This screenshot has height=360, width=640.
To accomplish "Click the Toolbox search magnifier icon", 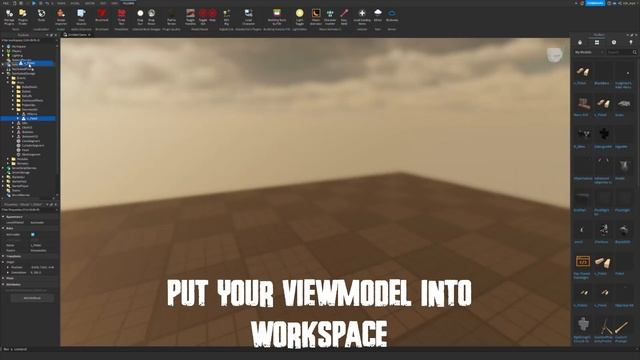I will click(x=634, y=52).
